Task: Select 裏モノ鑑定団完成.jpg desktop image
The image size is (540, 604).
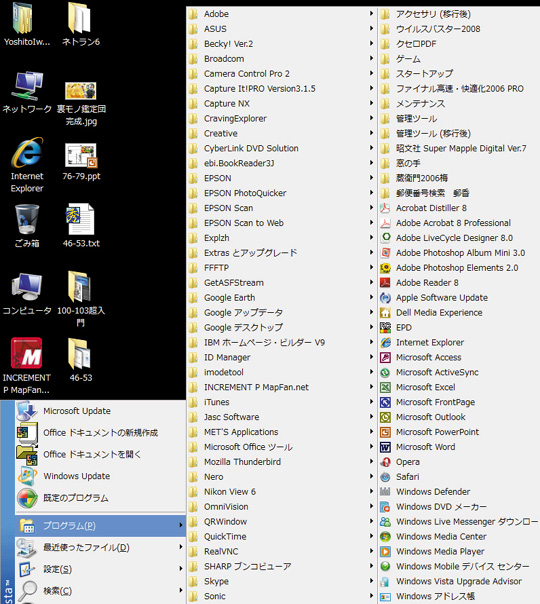Action: point(81,103)
